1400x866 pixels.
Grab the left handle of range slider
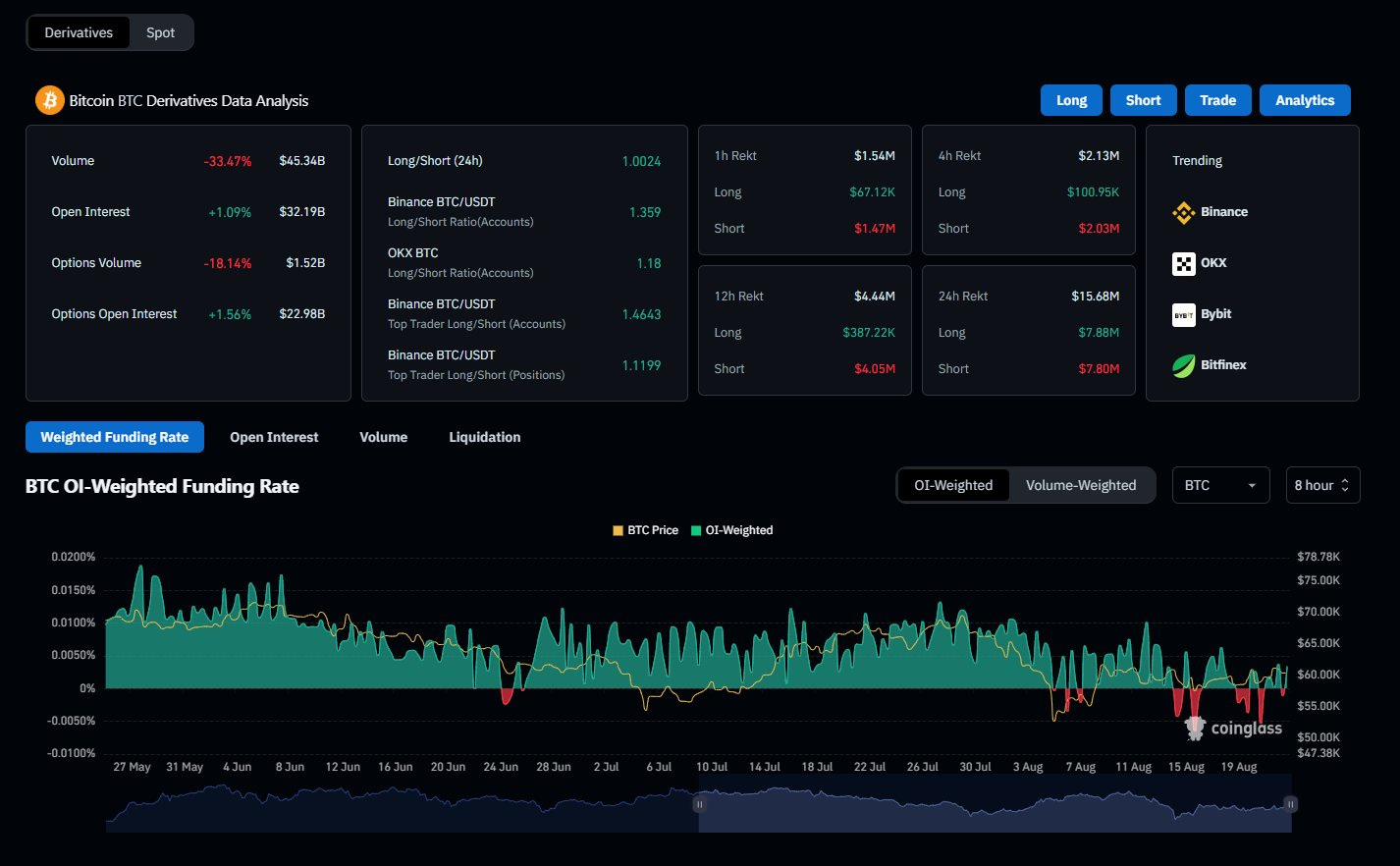coord(699,804)
